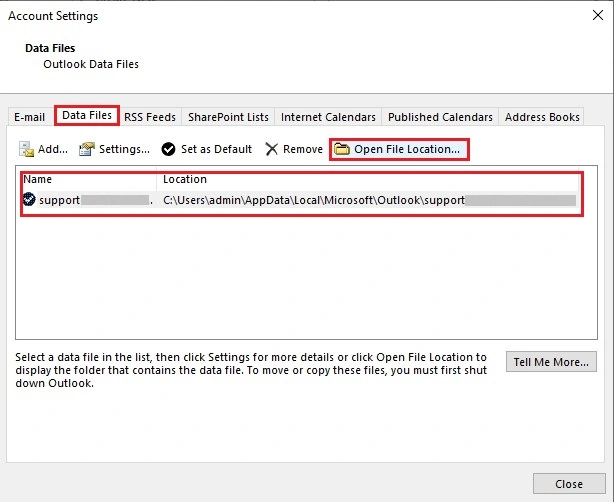
Task: Switch to the Internet Calendars tab
Action: (x=328, y=117)
